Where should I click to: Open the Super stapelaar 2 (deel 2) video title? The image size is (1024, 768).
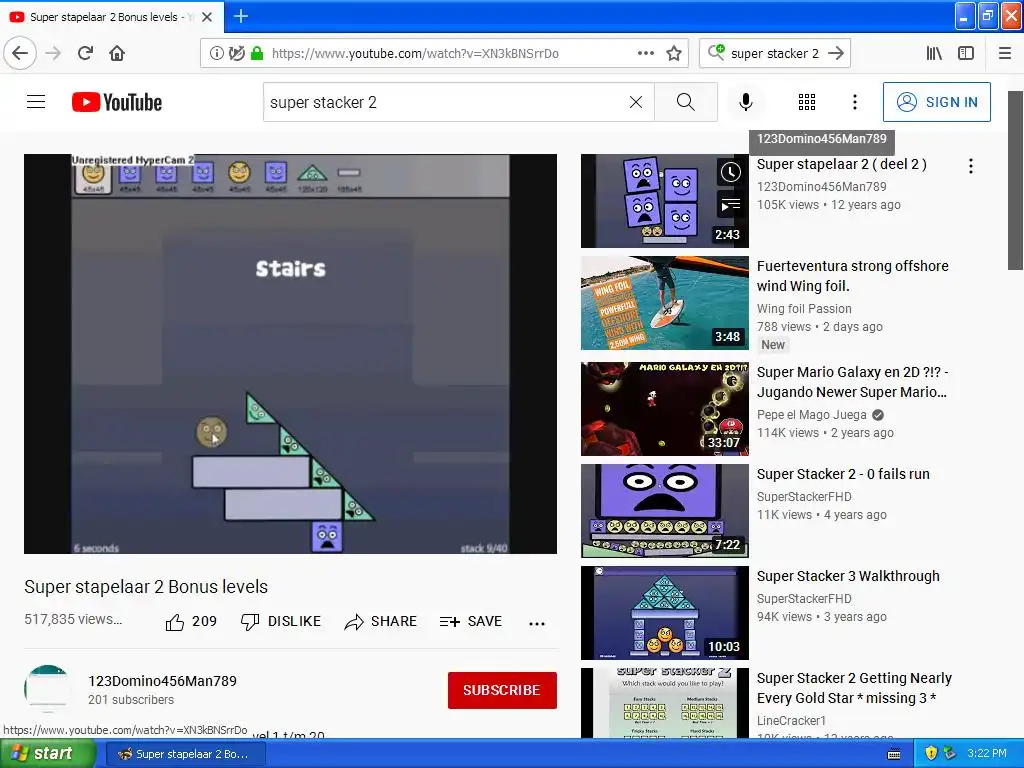coord(841,164)
